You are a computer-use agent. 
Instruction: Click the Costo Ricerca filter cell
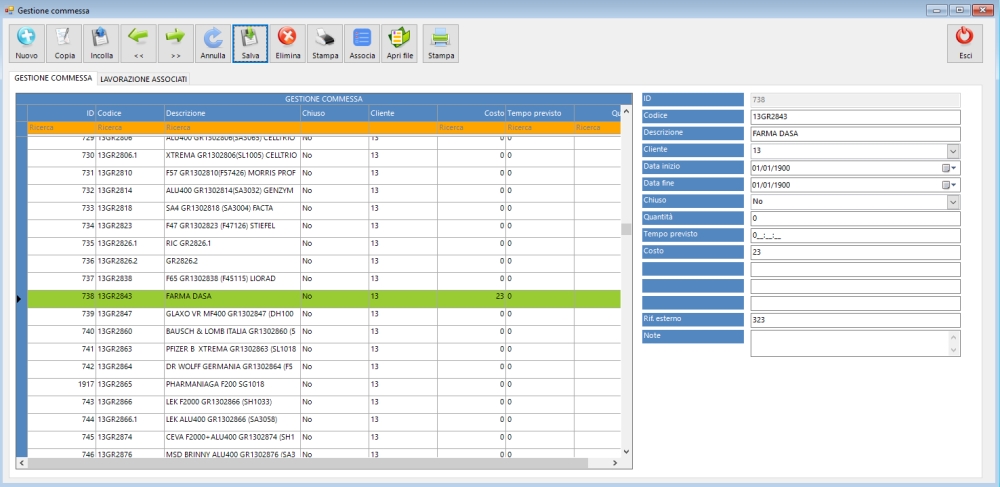[471, 127]
